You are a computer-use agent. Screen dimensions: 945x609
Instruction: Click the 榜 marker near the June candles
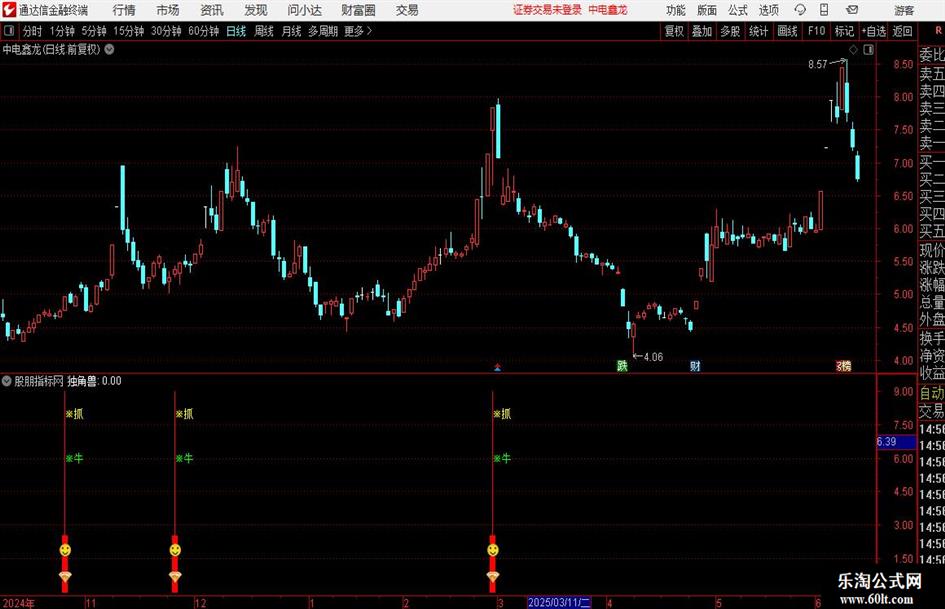(x=844, y=365)
